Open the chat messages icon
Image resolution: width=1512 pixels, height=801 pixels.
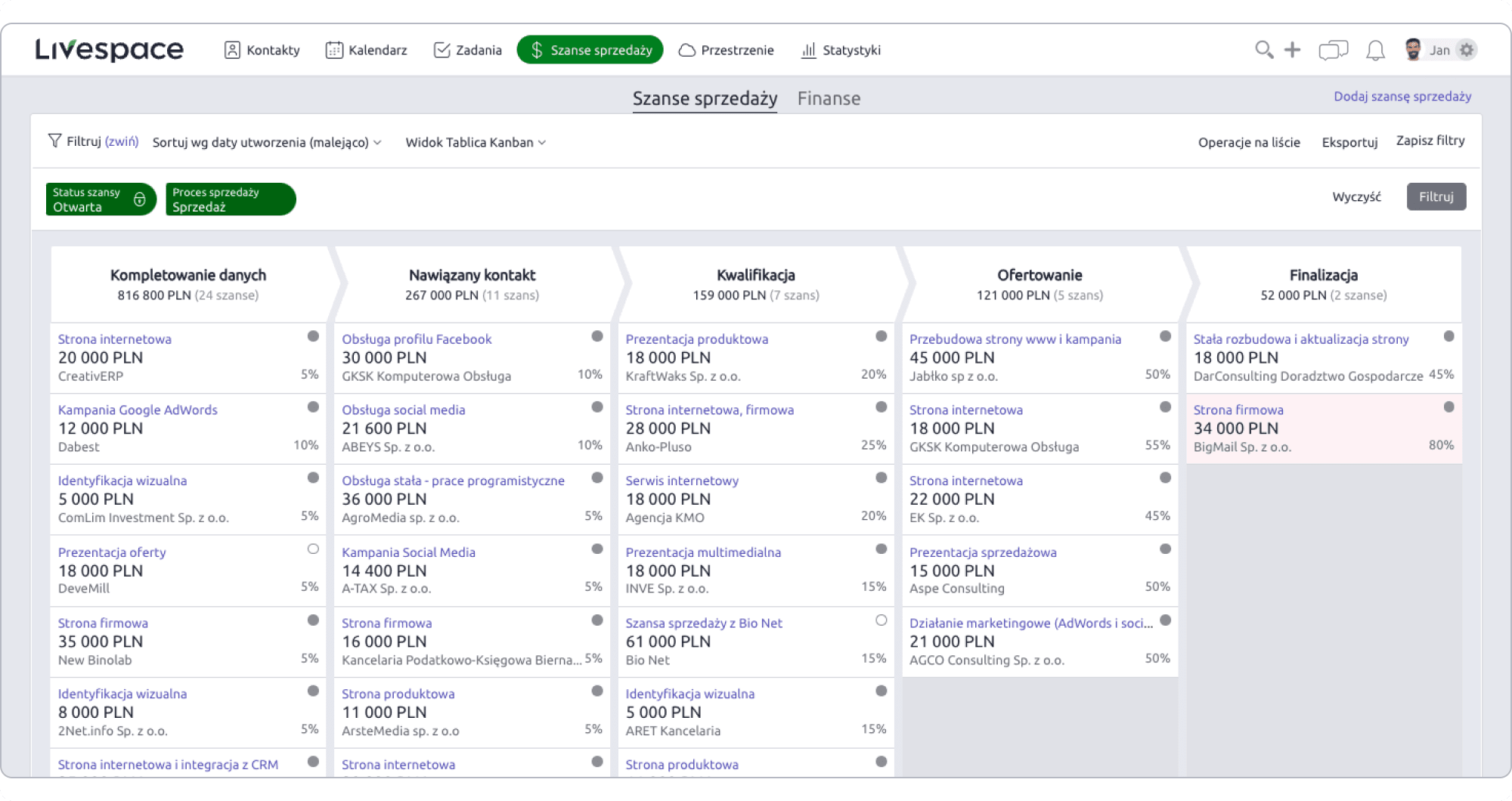click(1334, 50)
